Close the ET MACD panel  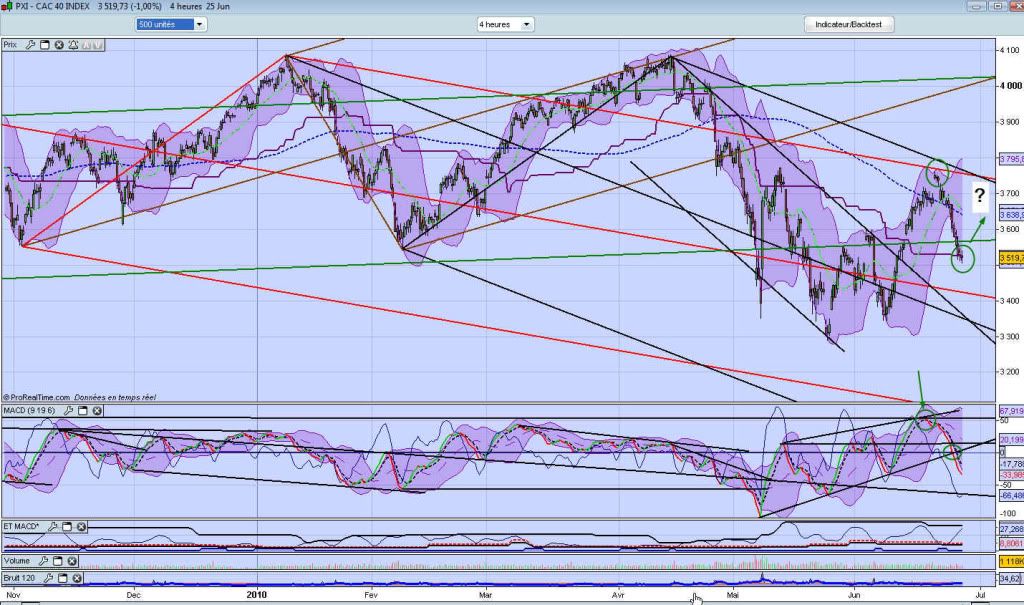(80, 527)
